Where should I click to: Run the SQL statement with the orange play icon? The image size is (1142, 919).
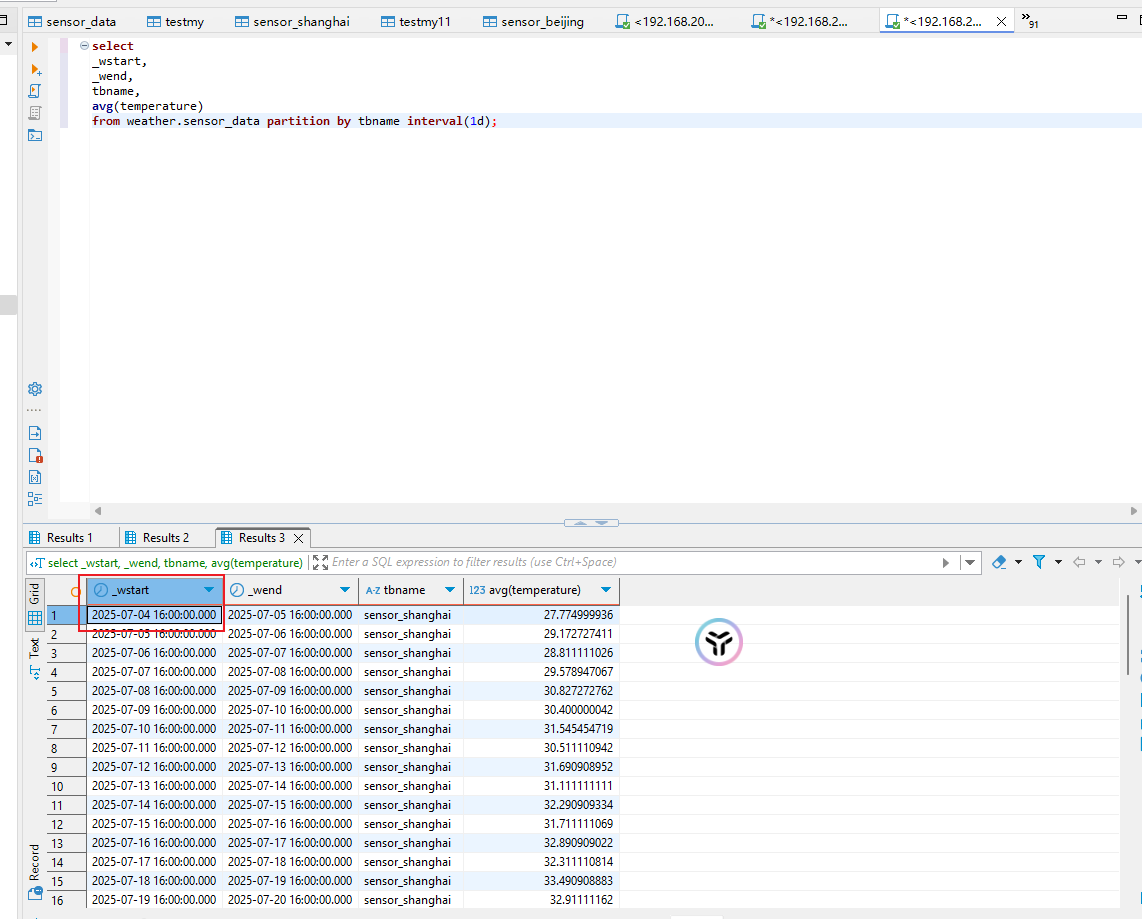[x=35, y=47]
